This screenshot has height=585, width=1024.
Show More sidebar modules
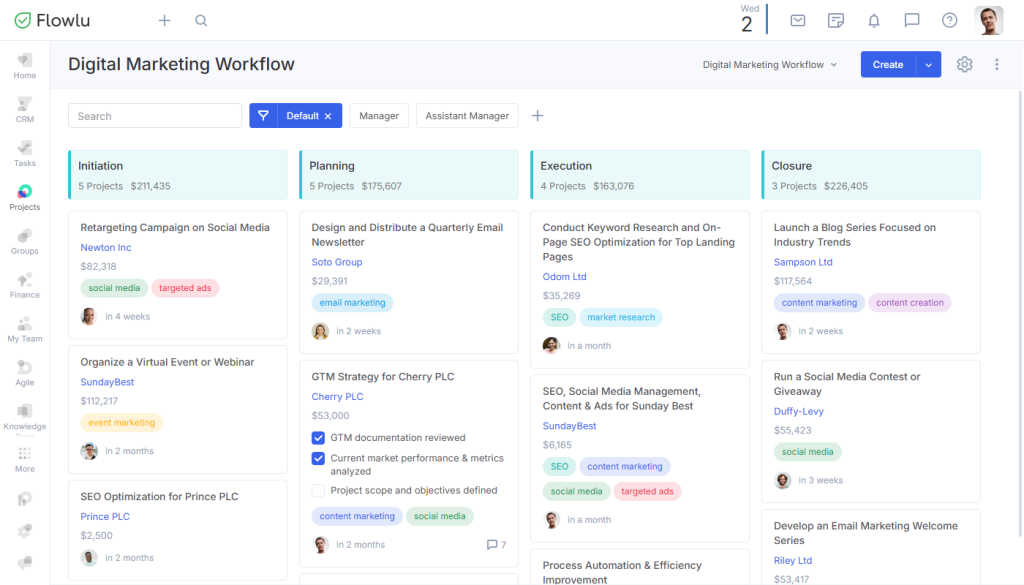coord(25,460)
